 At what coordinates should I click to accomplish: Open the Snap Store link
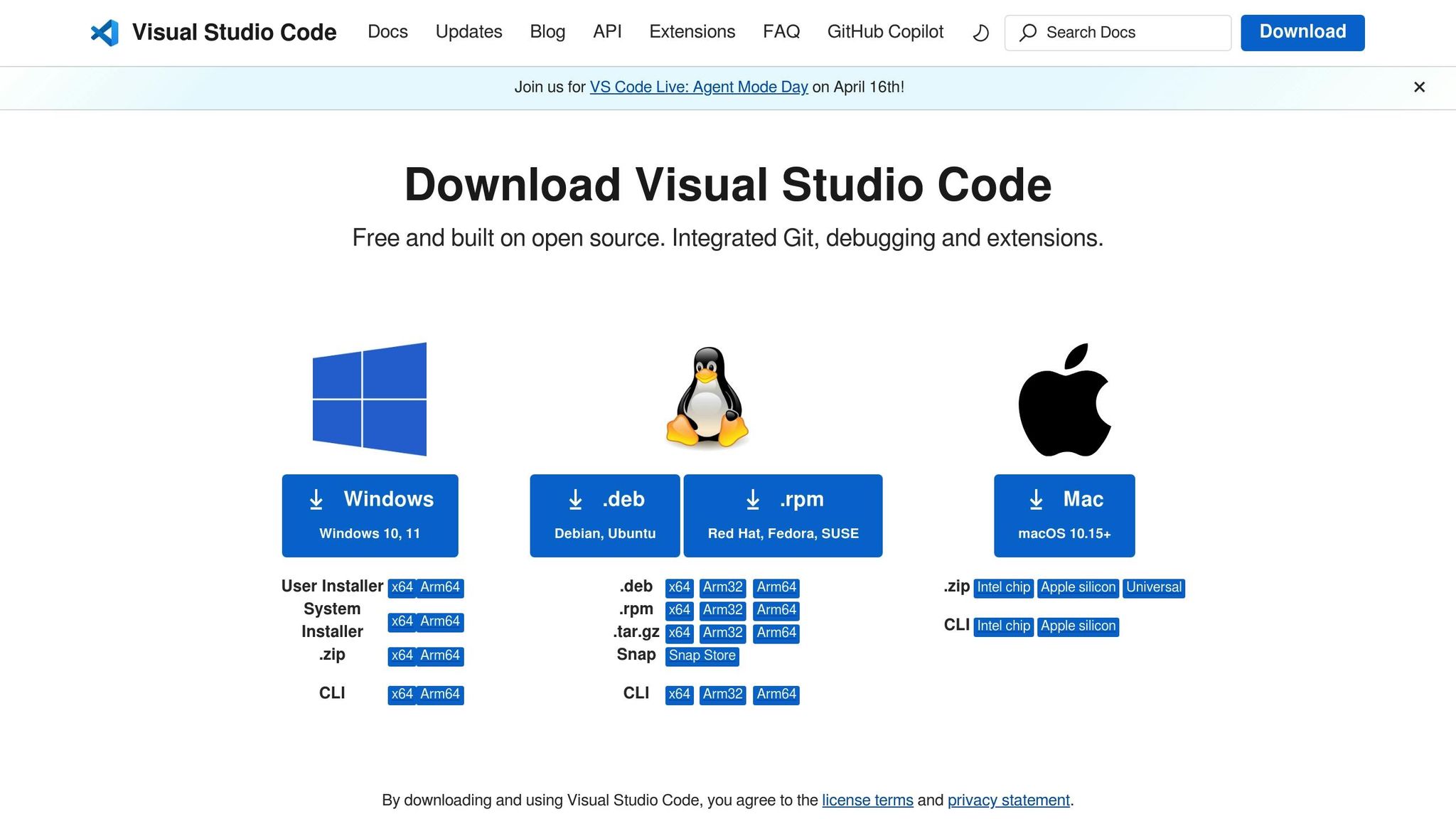click(702, 656)
